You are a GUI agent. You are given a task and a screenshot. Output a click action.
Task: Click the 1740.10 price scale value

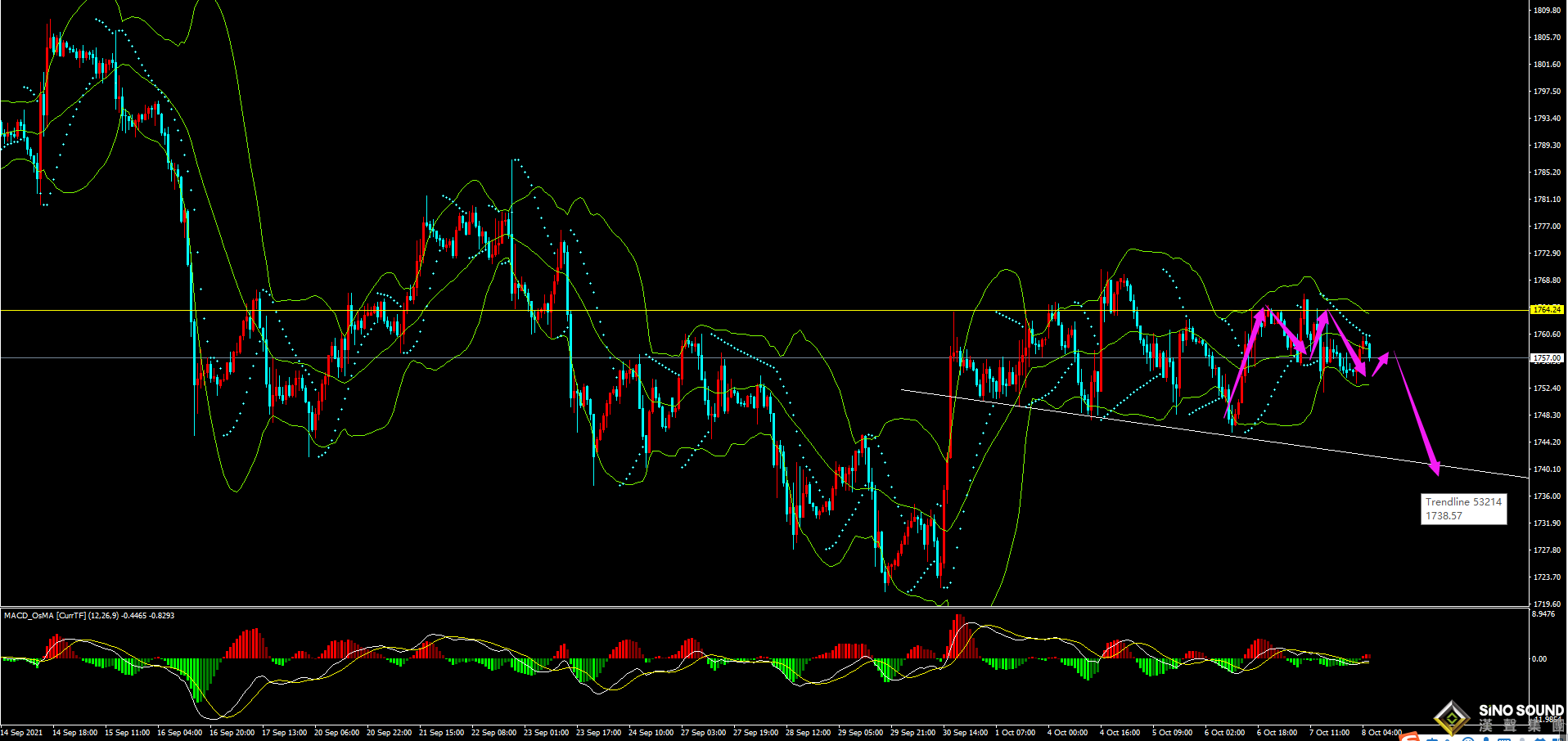(x=1546, y=469)
